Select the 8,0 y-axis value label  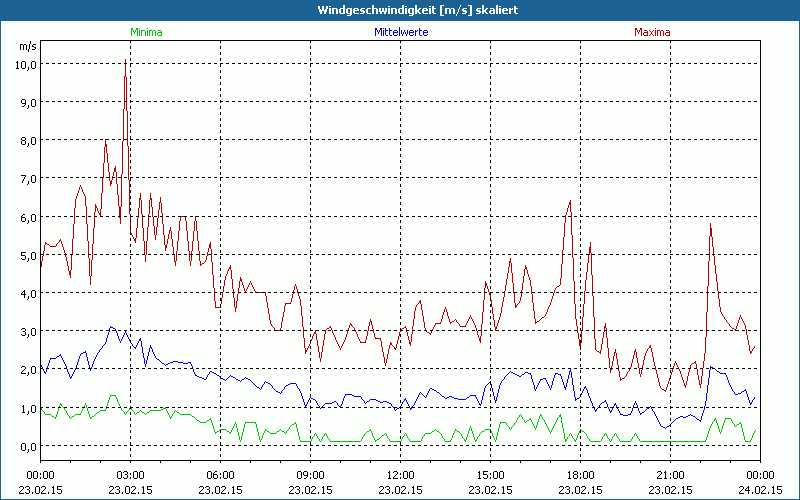(27, 140)
